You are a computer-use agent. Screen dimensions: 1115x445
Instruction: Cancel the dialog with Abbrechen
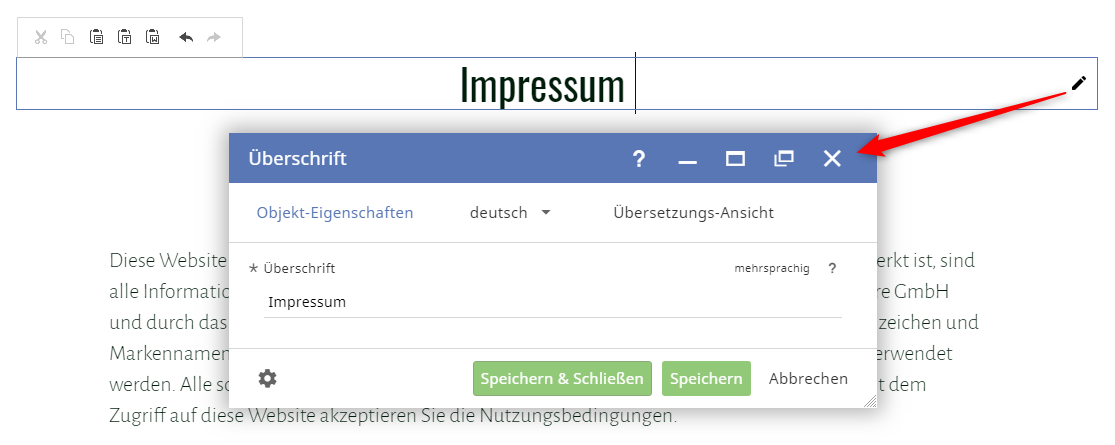[x=808, y=379]
